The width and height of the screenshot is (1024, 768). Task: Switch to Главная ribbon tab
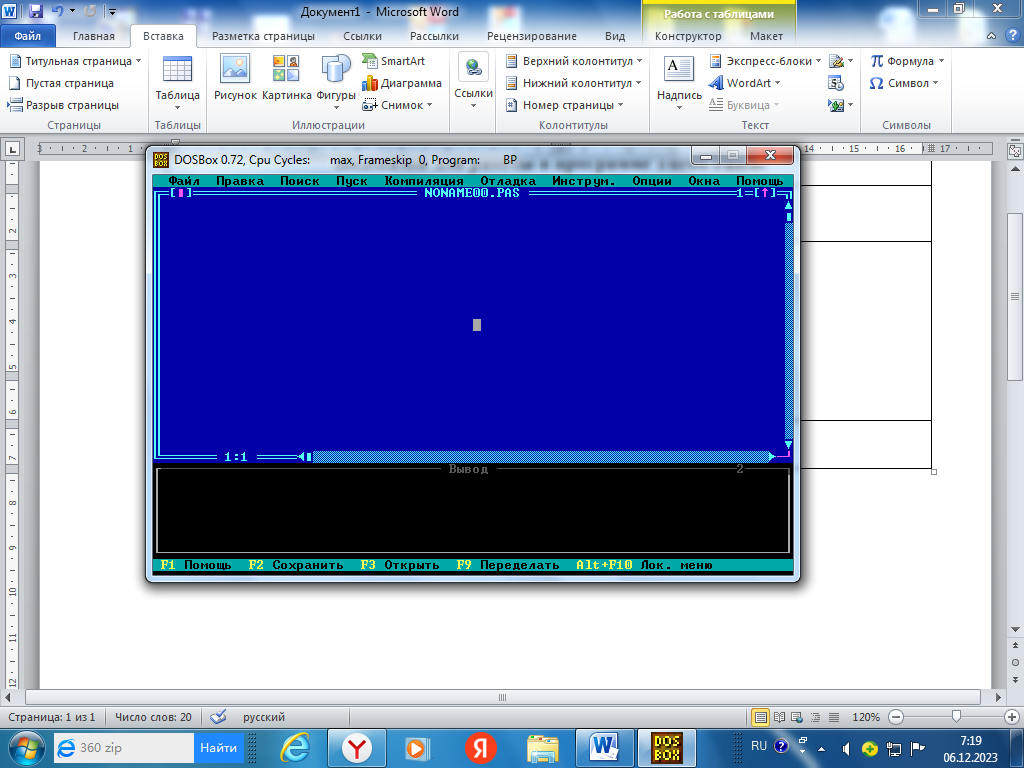(x=93, y=36)
